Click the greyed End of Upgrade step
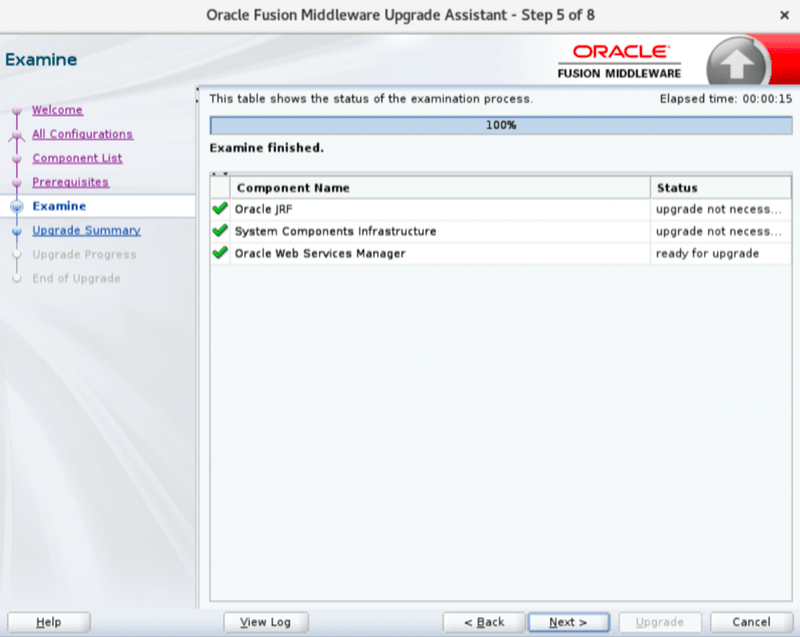 [76, 278]
